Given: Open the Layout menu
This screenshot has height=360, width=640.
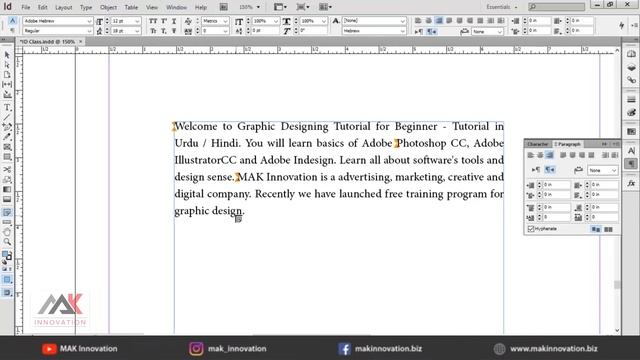Looking at the screenshot, I should point(63,7).
